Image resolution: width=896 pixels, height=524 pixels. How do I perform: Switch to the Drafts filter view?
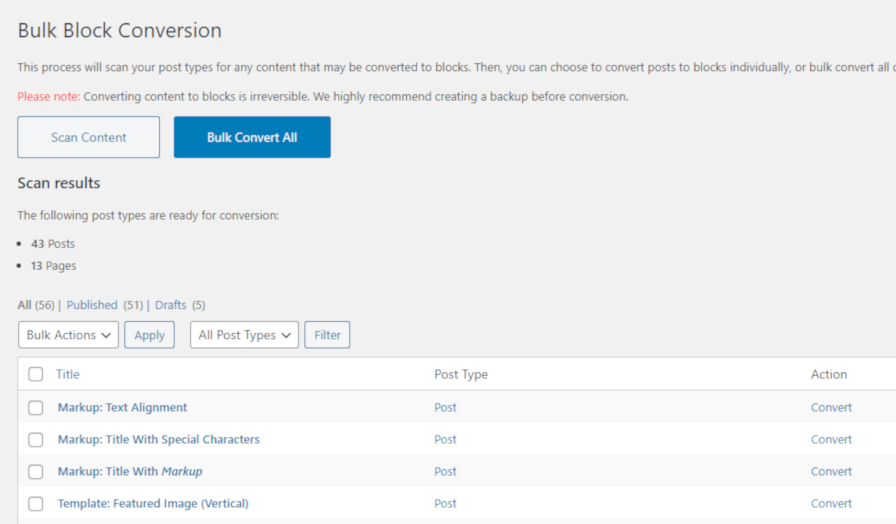[x=171, y=305]
